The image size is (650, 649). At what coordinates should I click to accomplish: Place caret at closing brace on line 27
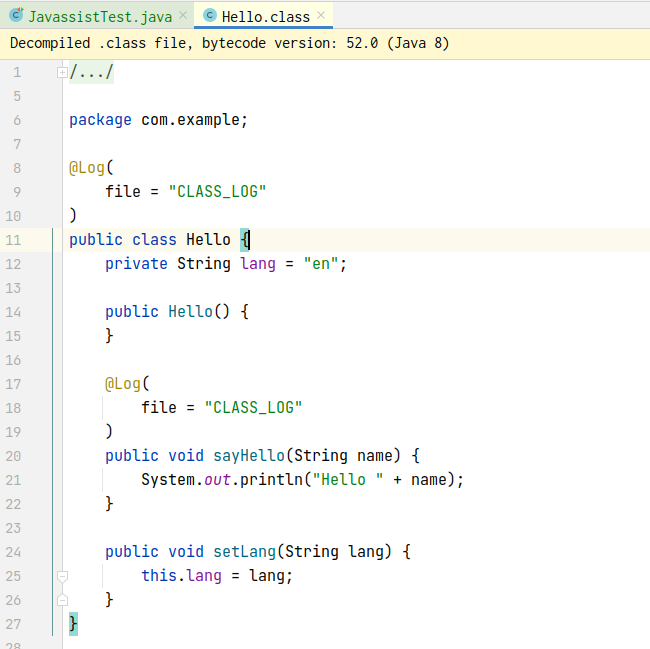(x=73, y=624)
